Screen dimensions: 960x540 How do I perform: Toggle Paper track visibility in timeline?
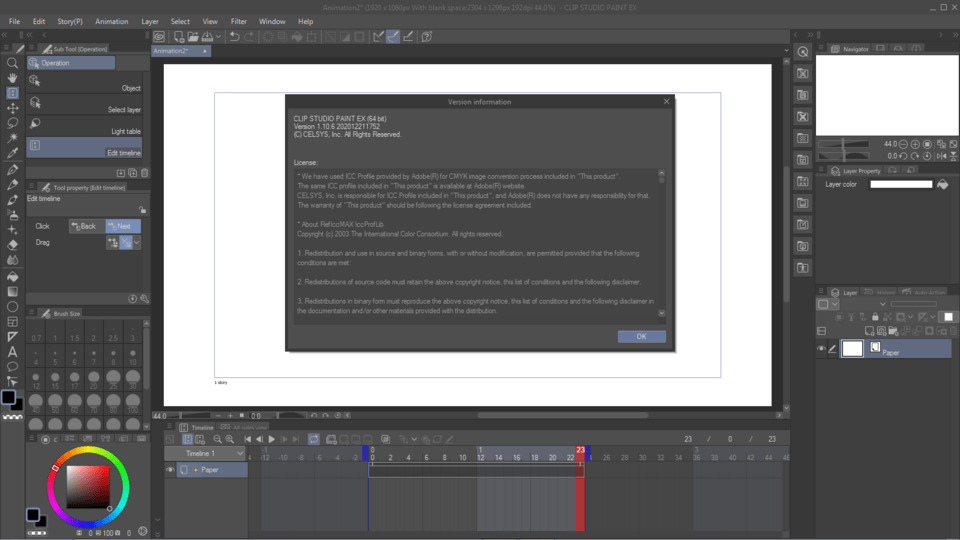170,470
